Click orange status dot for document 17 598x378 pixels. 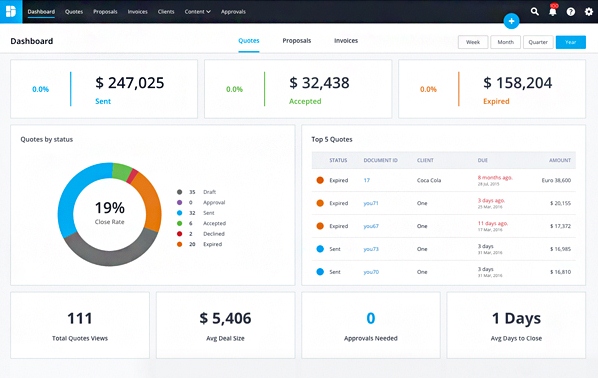[320, 180]
